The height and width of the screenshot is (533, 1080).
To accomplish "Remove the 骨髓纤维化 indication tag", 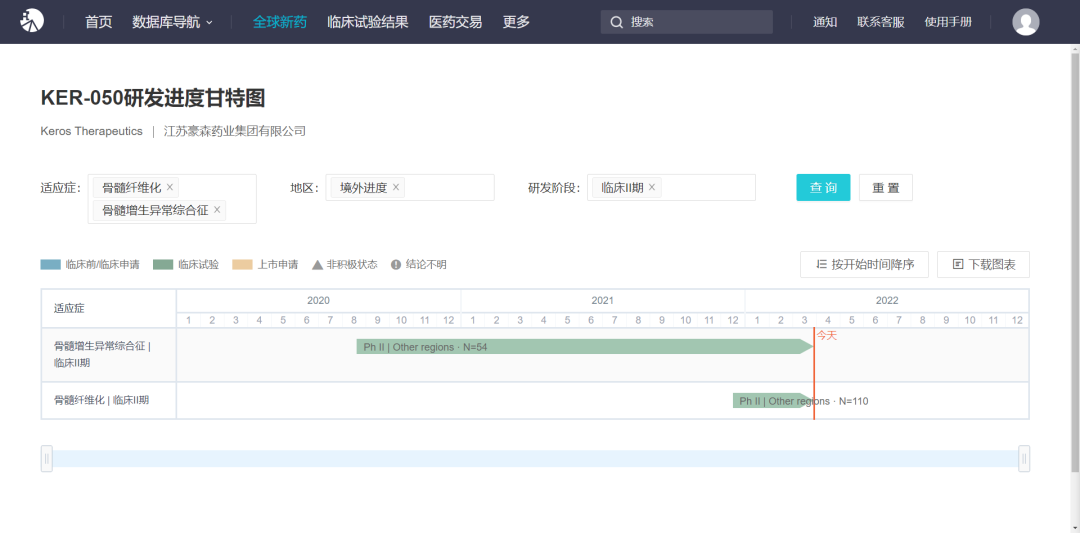I will coord(170,187).
